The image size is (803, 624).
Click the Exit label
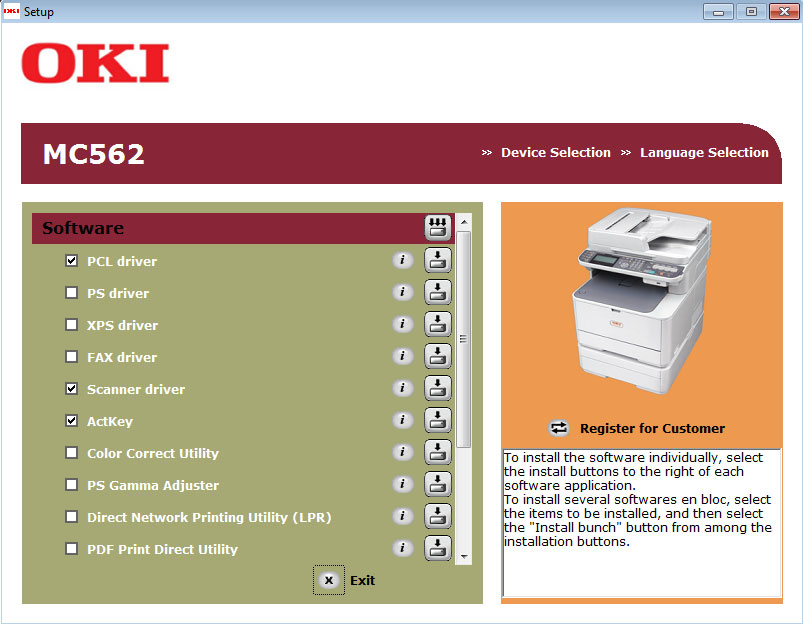coord(363,580)
